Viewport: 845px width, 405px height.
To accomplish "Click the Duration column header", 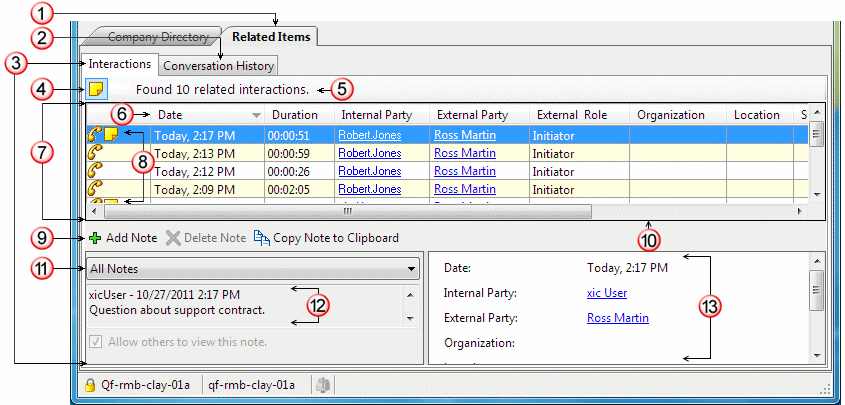I will [294, 115].
